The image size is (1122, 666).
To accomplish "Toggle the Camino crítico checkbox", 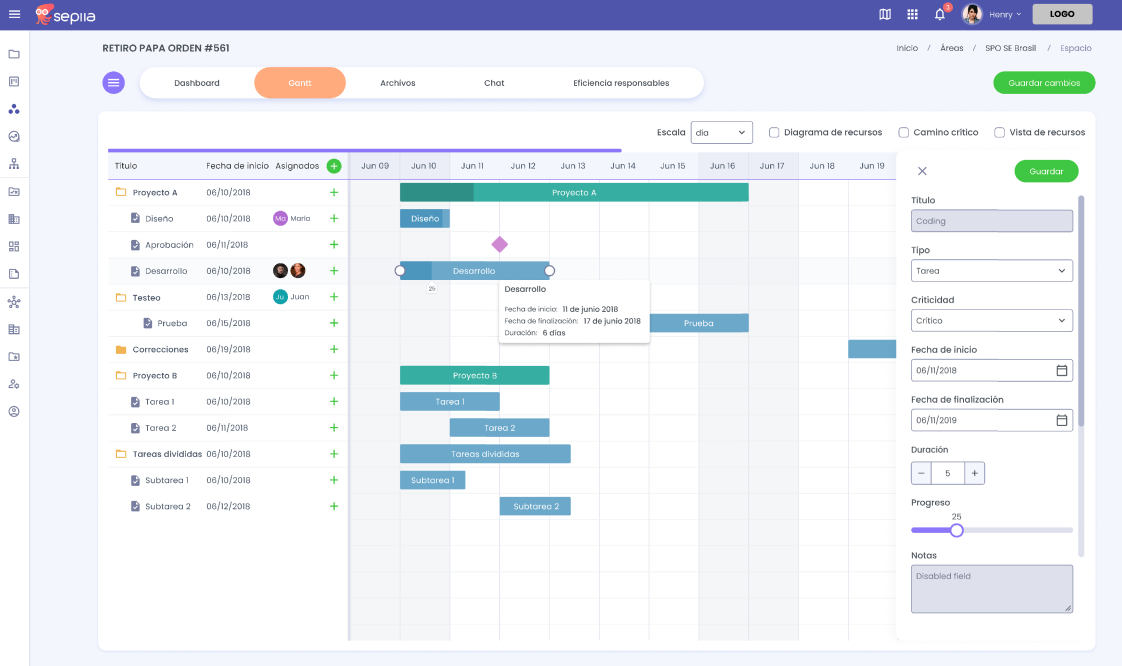I will (904, 132).
